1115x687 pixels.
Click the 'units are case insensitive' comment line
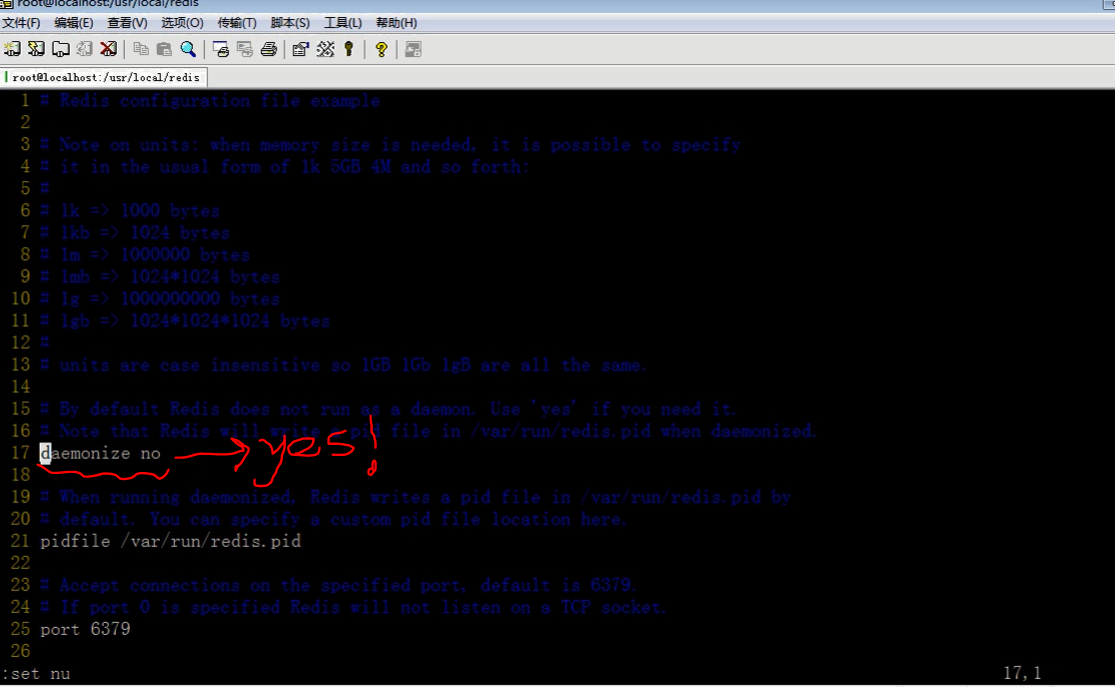point(343,365)
